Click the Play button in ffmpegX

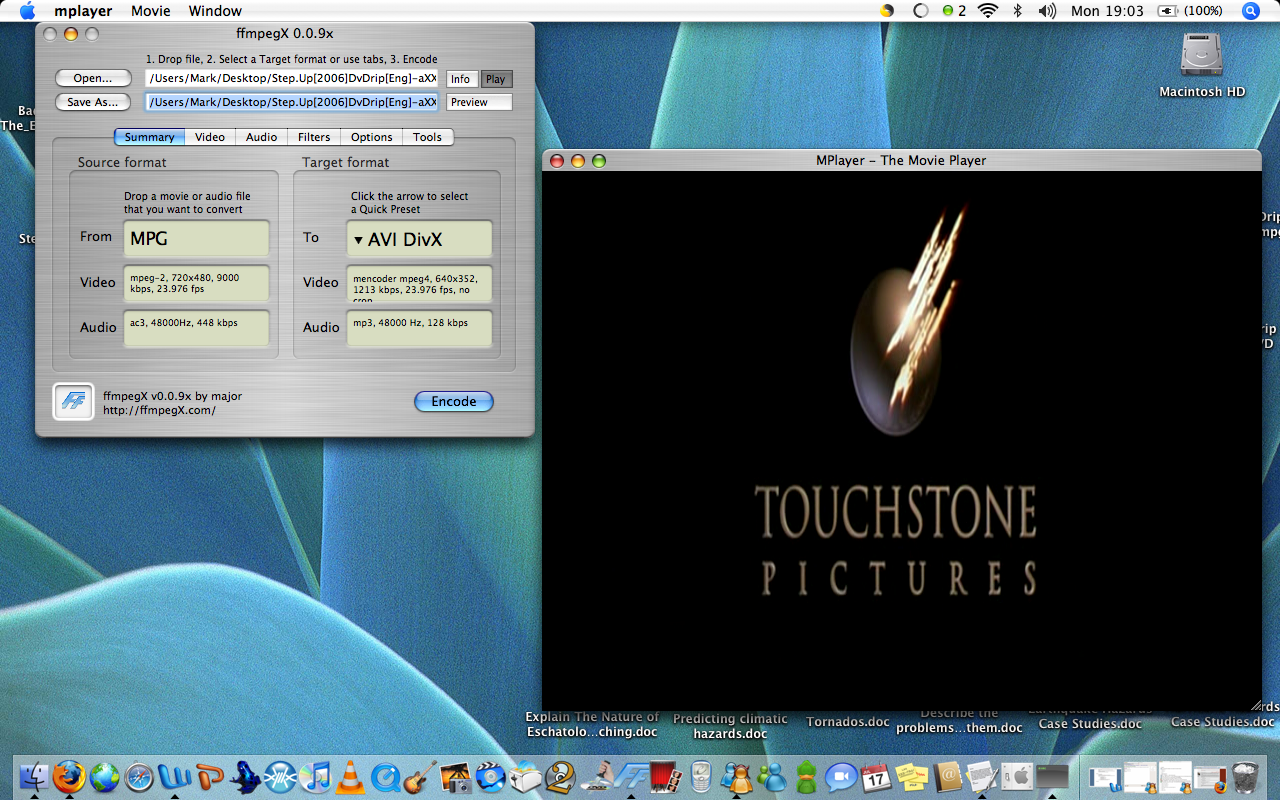coord(495,79)
